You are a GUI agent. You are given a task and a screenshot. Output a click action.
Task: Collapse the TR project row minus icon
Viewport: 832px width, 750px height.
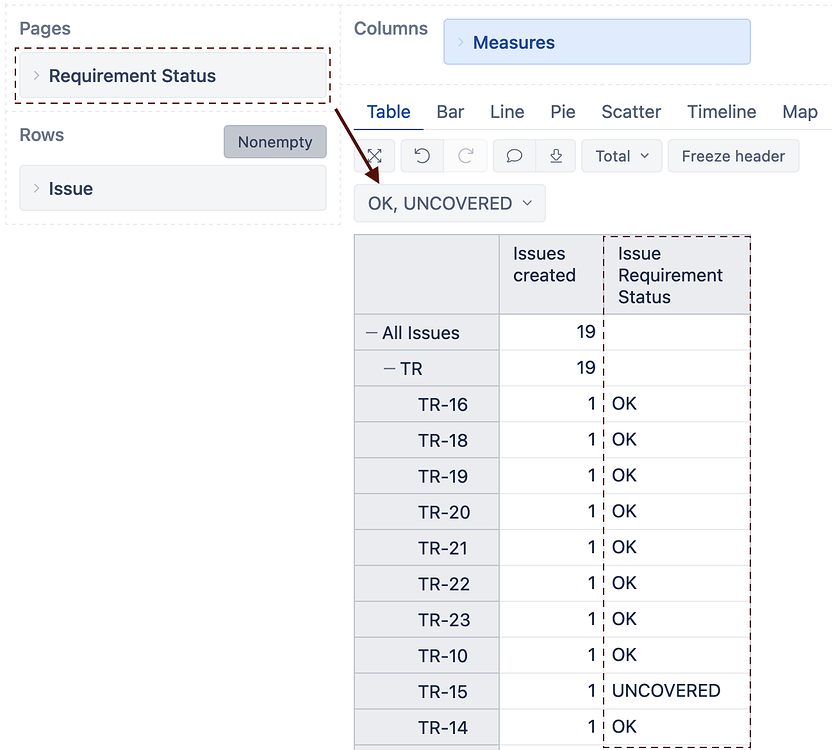point(390,369)
